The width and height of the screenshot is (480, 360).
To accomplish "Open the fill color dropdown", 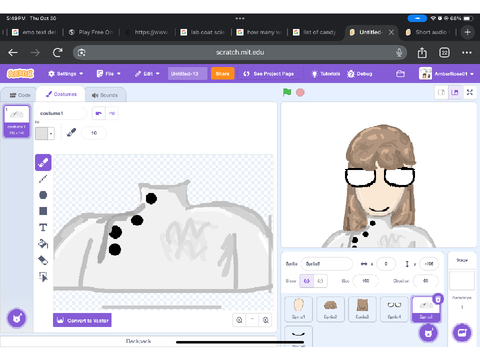I will point(45,133).
